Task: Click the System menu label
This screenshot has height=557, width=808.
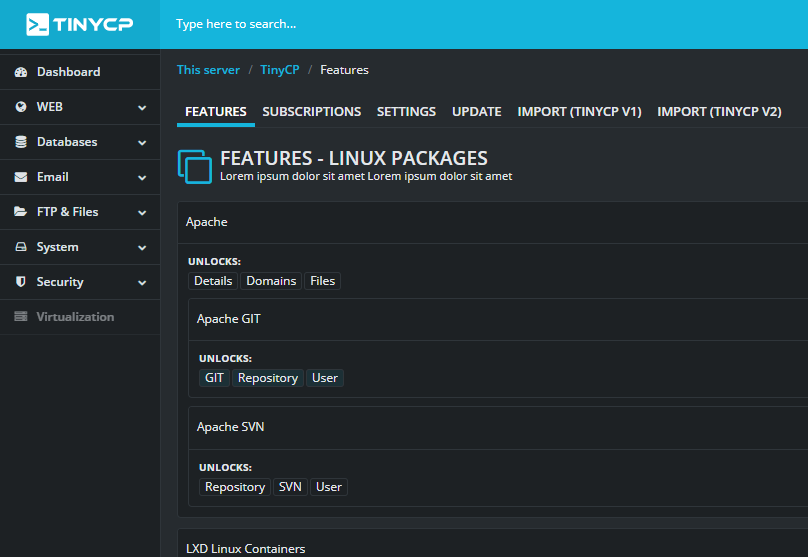Action: [x=58, y=247]
